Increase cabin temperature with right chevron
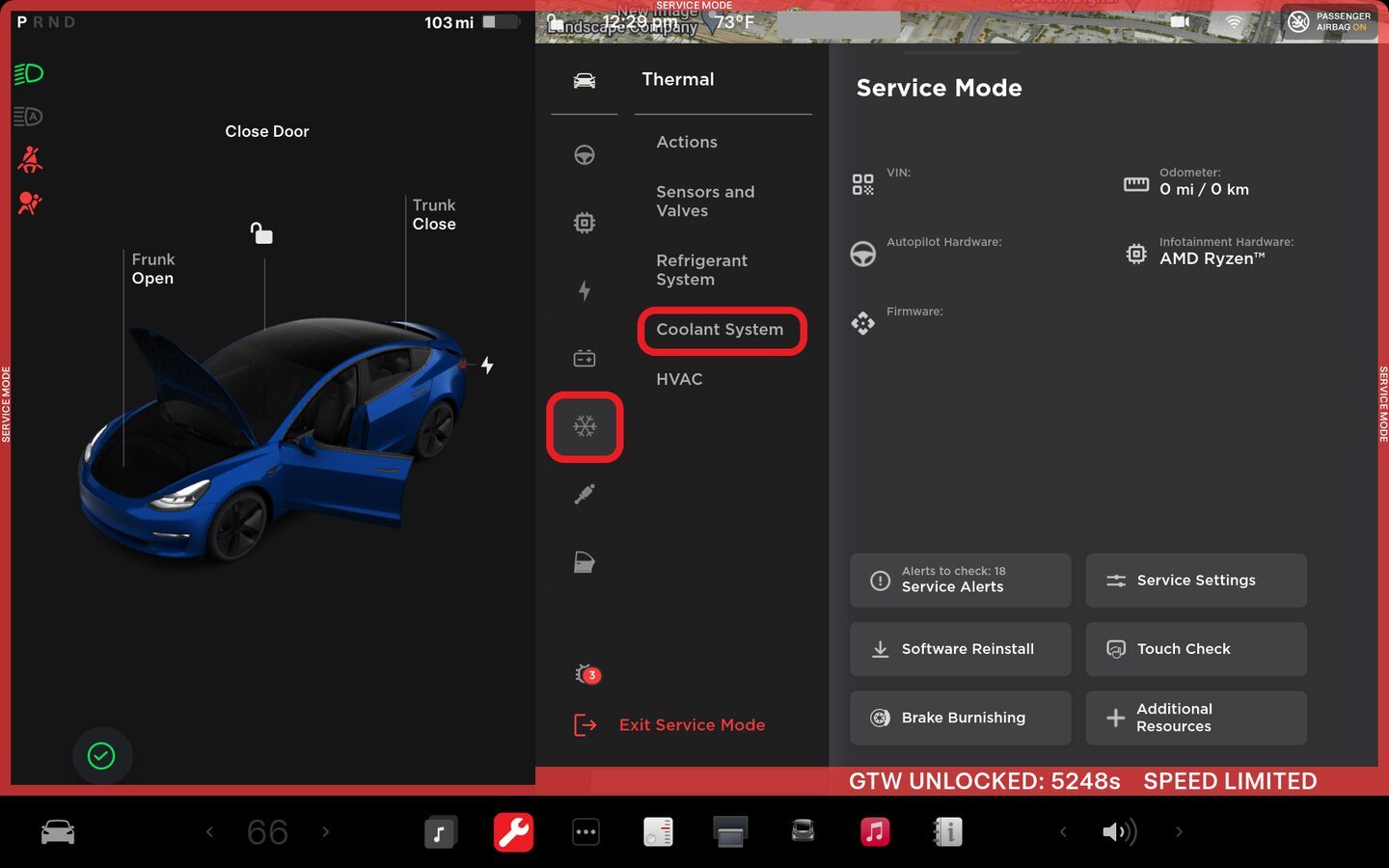This screenshot has height=868, width=1389. coord(326,831)
